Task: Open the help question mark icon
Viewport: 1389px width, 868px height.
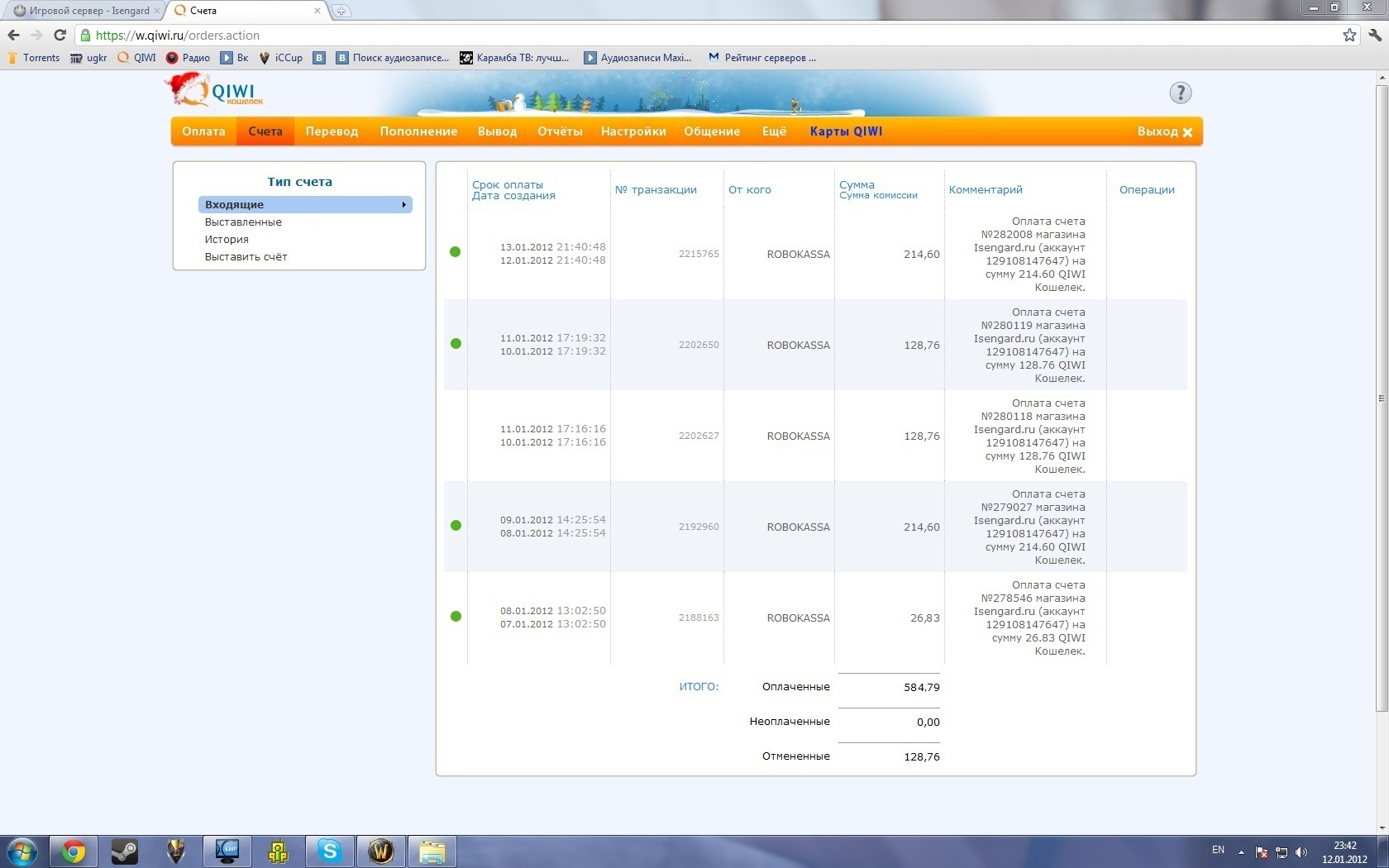Action: click(x=1180, y=93)
